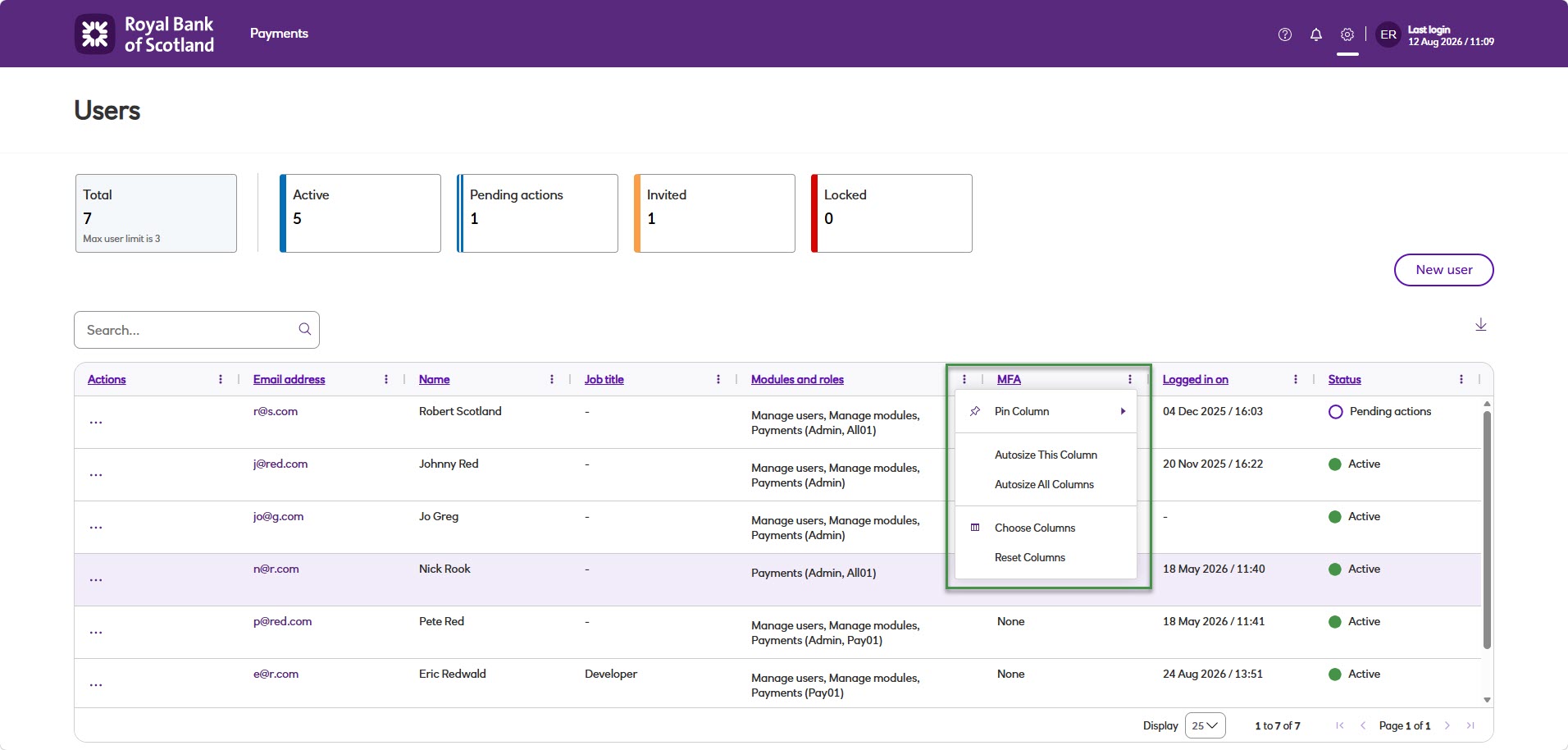Click the New user button
Screen dimensions: 1568x750
point(1443,270)
